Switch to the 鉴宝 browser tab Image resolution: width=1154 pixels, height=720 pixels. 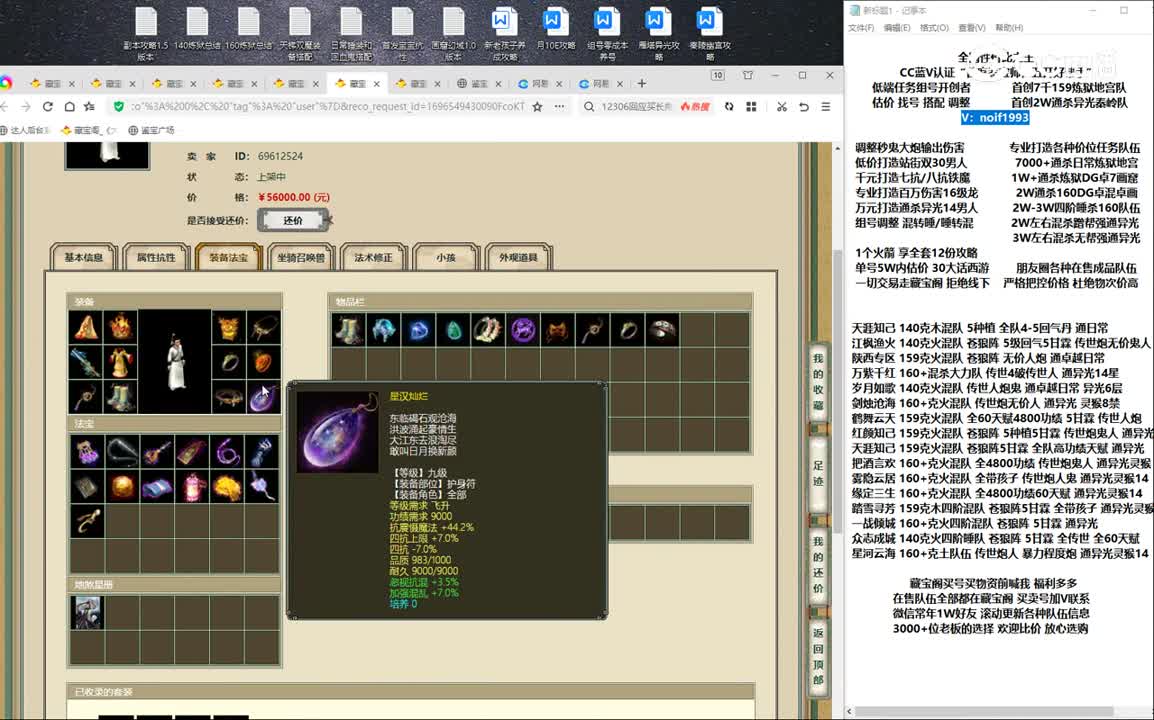[x=479, y=83]
